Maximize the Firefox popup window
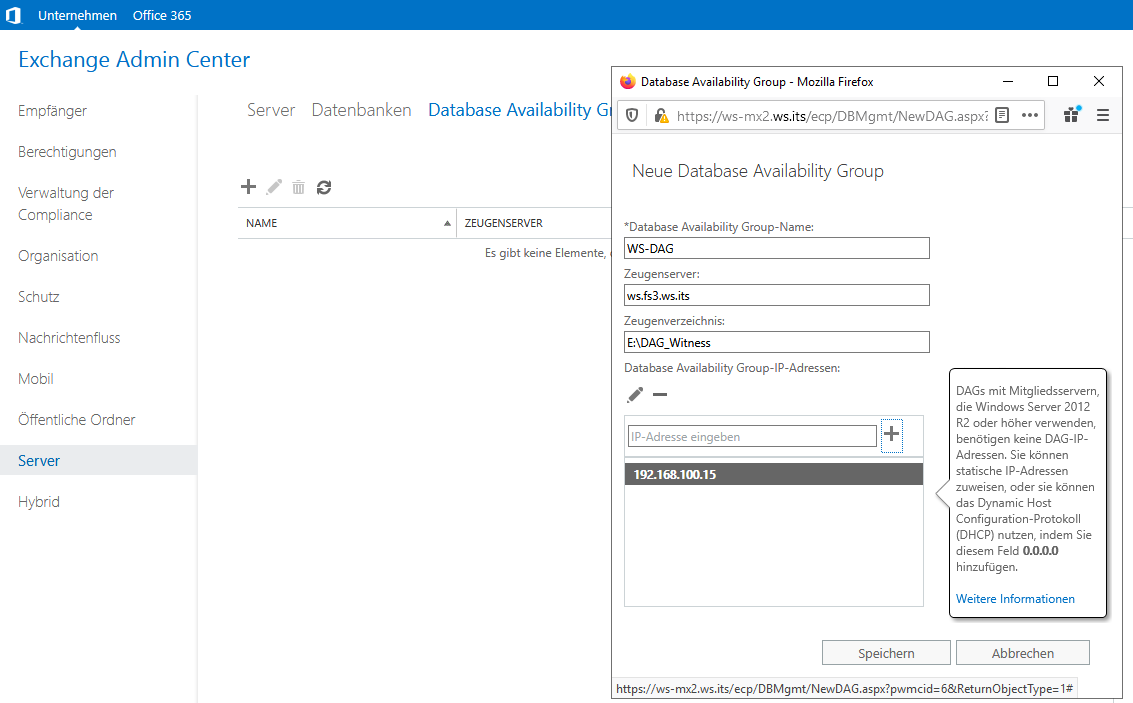Viewport: 1133px width, 703px height. pyautogui.click(x=1053, y=81)
